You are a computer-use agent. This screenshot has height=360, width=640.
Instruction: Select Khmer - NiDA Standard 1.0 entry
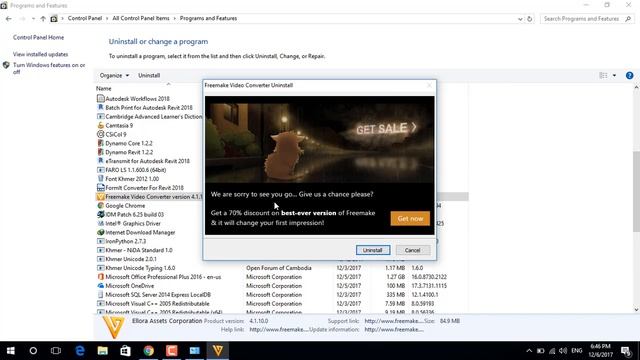tap(139, 250)
